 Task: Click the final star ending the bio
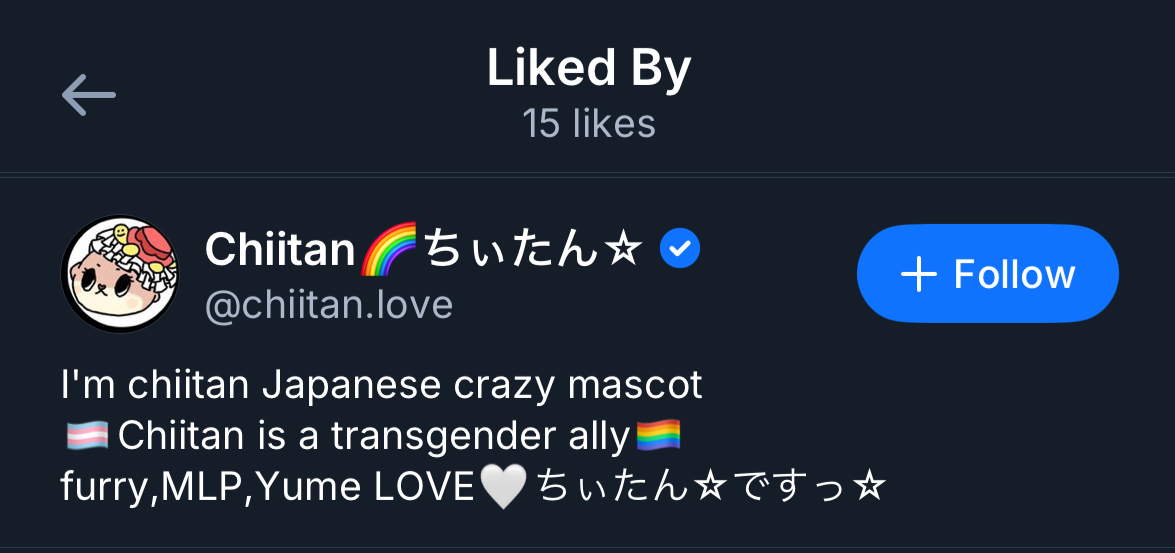[871, 488]
